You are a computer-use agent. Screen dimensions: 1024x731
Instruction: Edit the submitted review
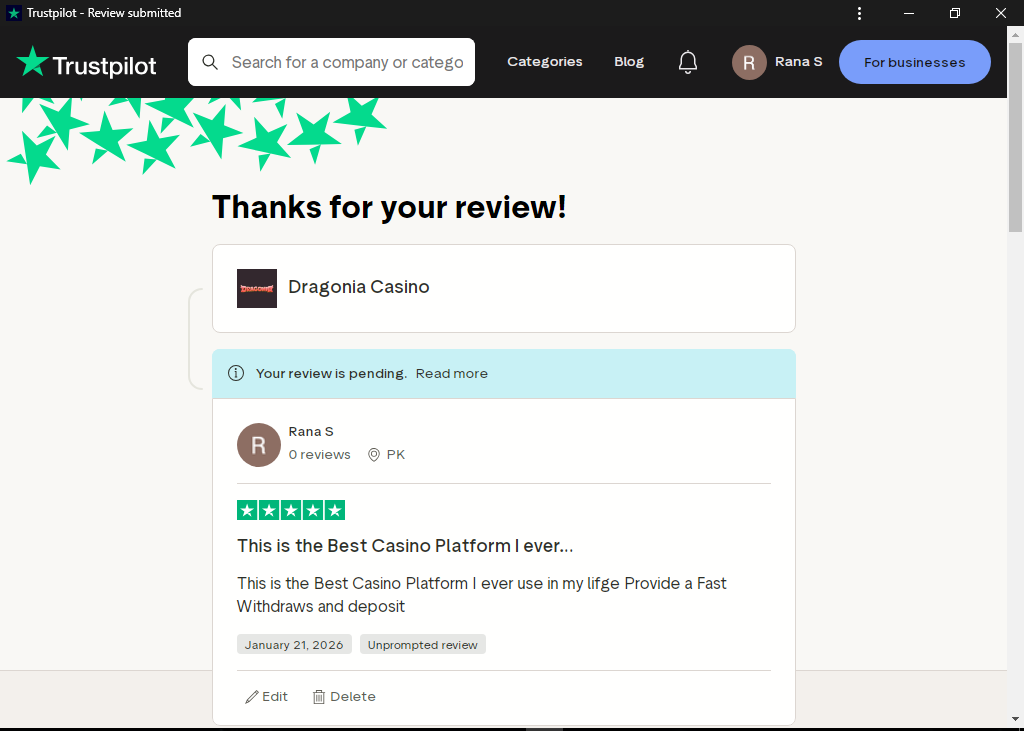pos(266,697)
